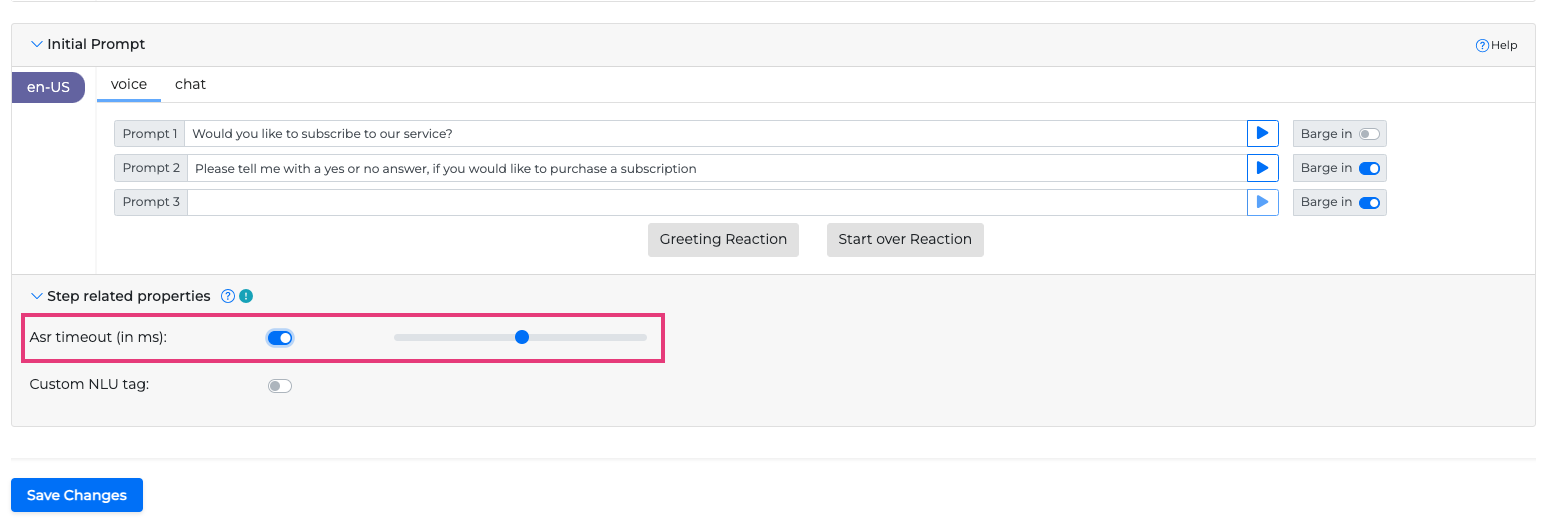Click the Start over Reaction button

905,239
